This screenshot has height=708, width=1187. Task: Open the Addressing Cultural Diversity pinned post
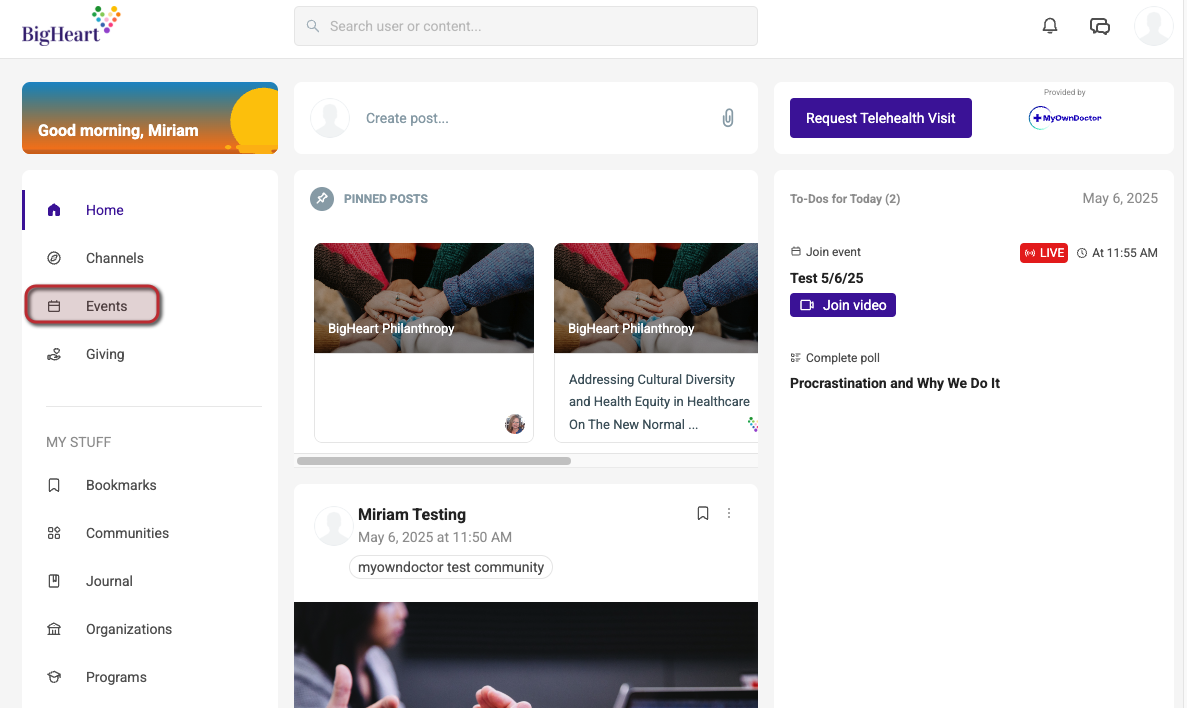(656, 342)
